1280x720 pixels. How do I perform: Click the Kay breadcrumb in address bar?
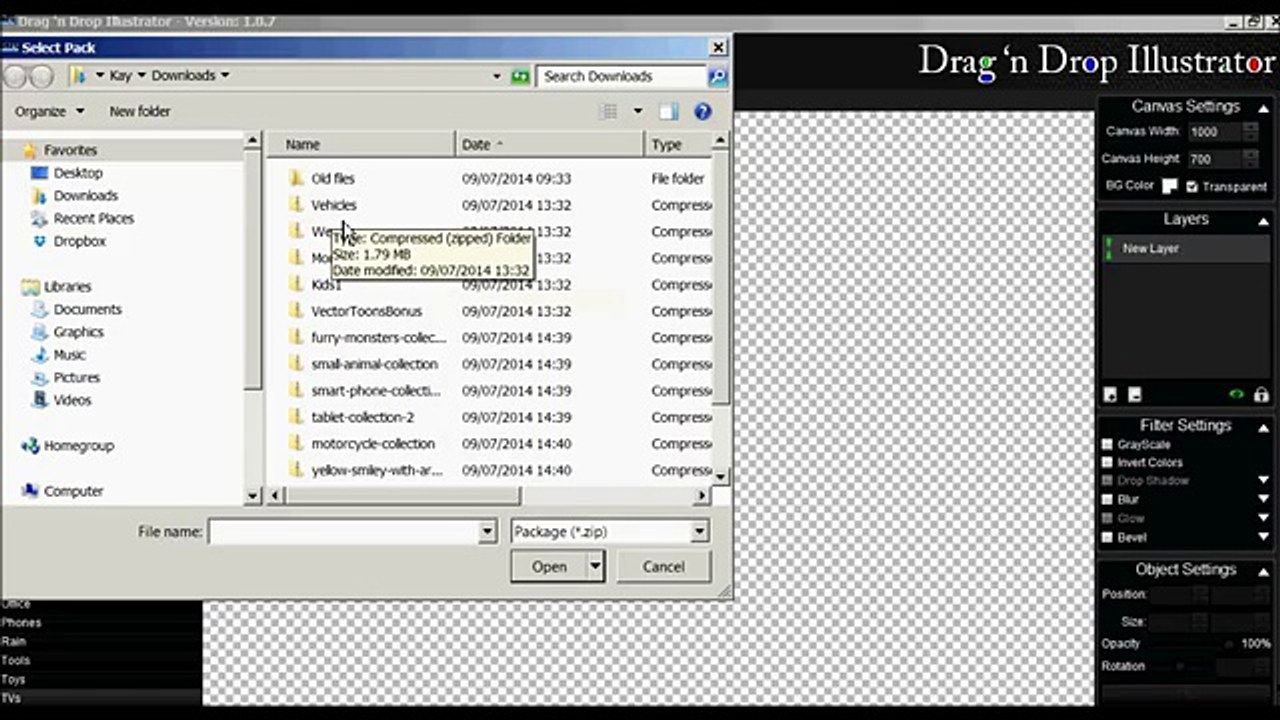click(121, 76)
